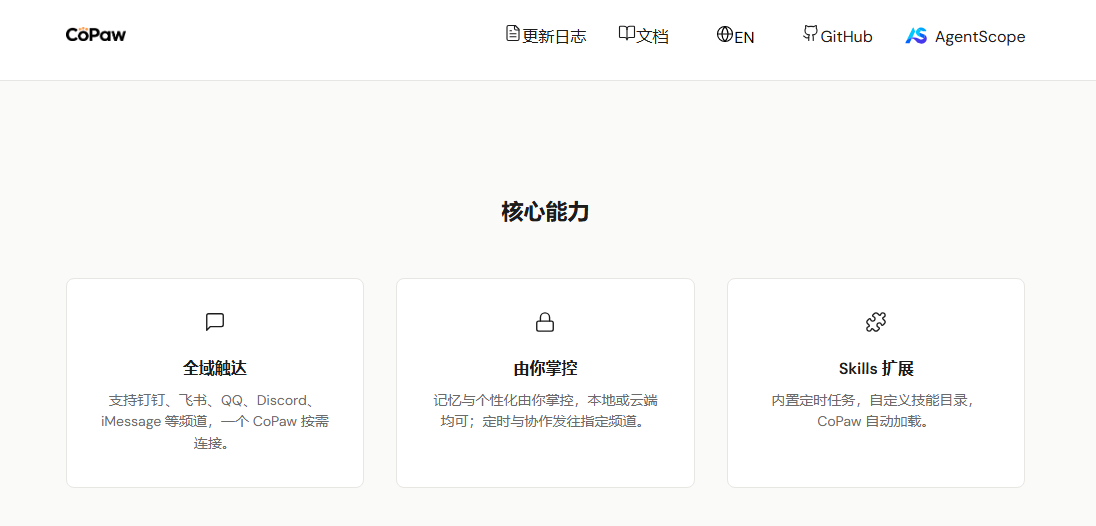Switch language to EN
This screenshot has height=526, width=1096.
[744, 37]
